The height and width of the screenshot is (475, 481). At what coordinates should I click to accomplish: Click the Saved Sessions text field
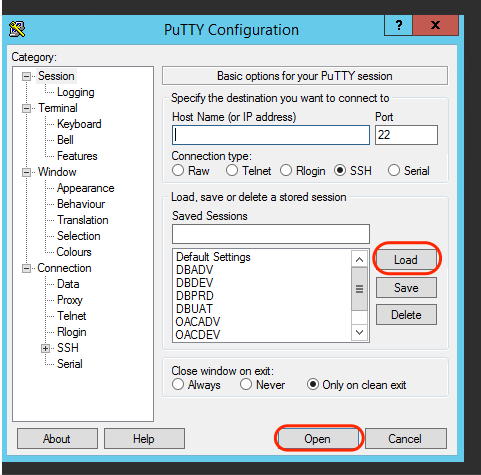pos(271,234)
